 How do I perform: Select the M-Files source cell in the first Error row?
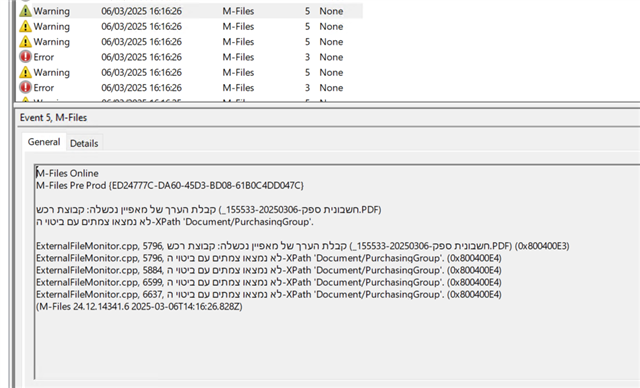[238, 57]
